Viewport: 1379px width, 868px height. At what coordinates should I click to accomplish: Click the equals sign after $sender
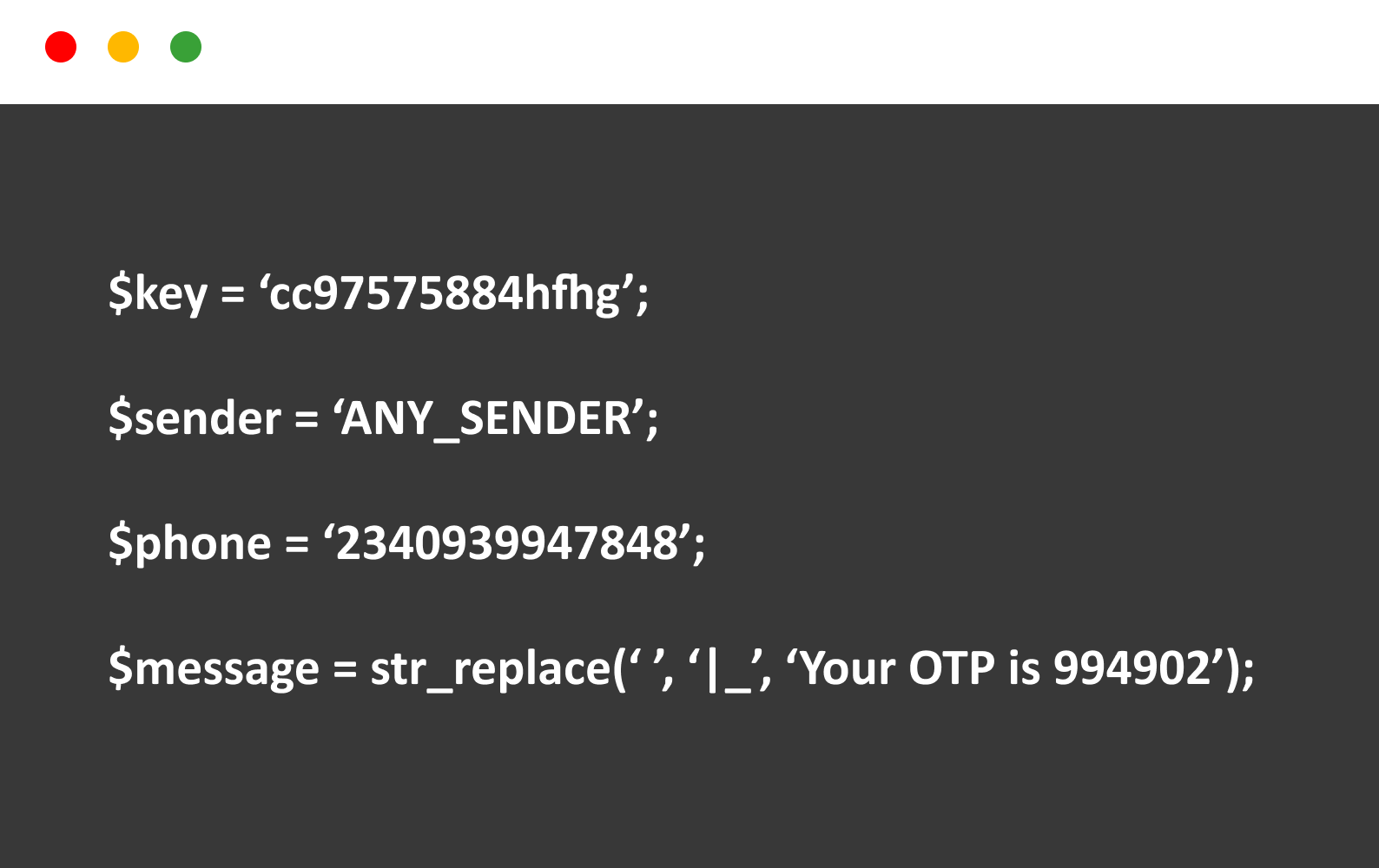coord(307,420)
